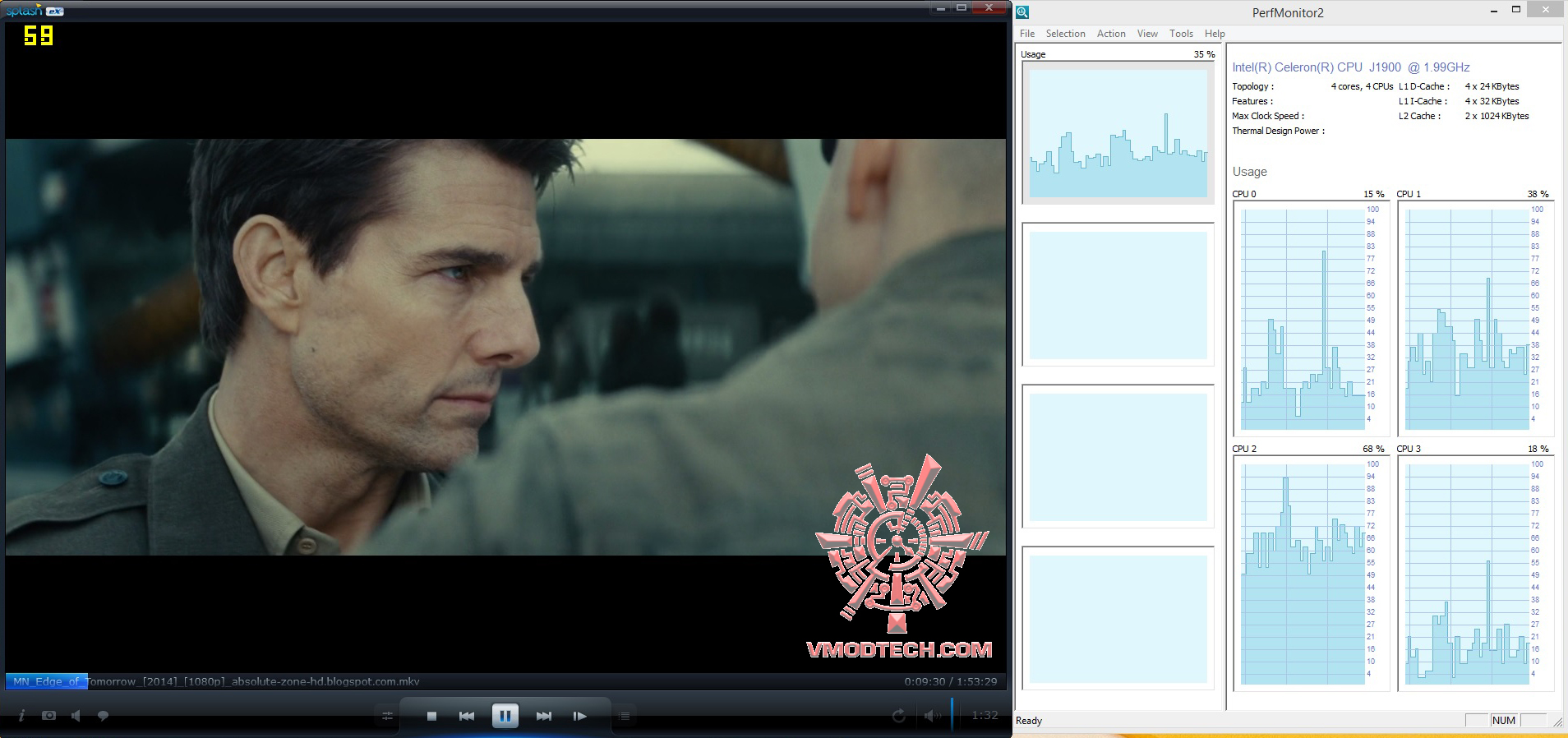Screen dimensions: 1568x738
Task: Select the overall Usage graph panel
Action: coord(1118,133)
